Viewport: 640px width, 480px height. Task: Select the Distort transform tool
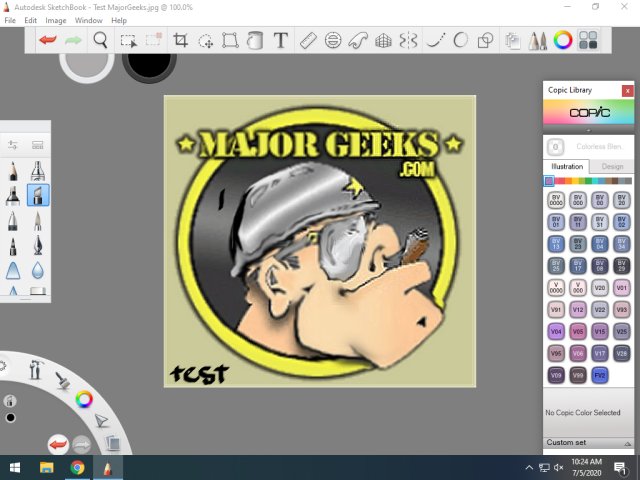230,40
